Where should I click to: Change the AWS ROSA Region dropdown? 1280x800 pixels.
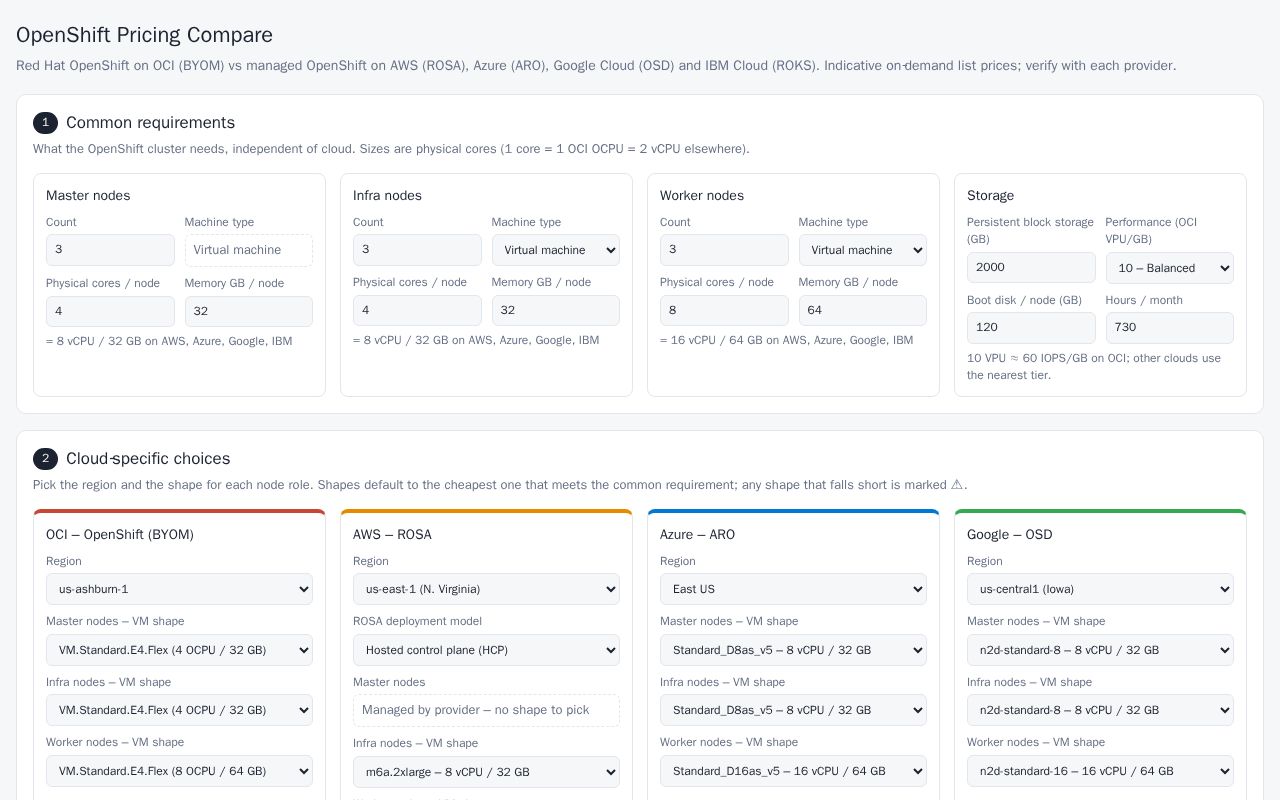click(x=487, y=589)
